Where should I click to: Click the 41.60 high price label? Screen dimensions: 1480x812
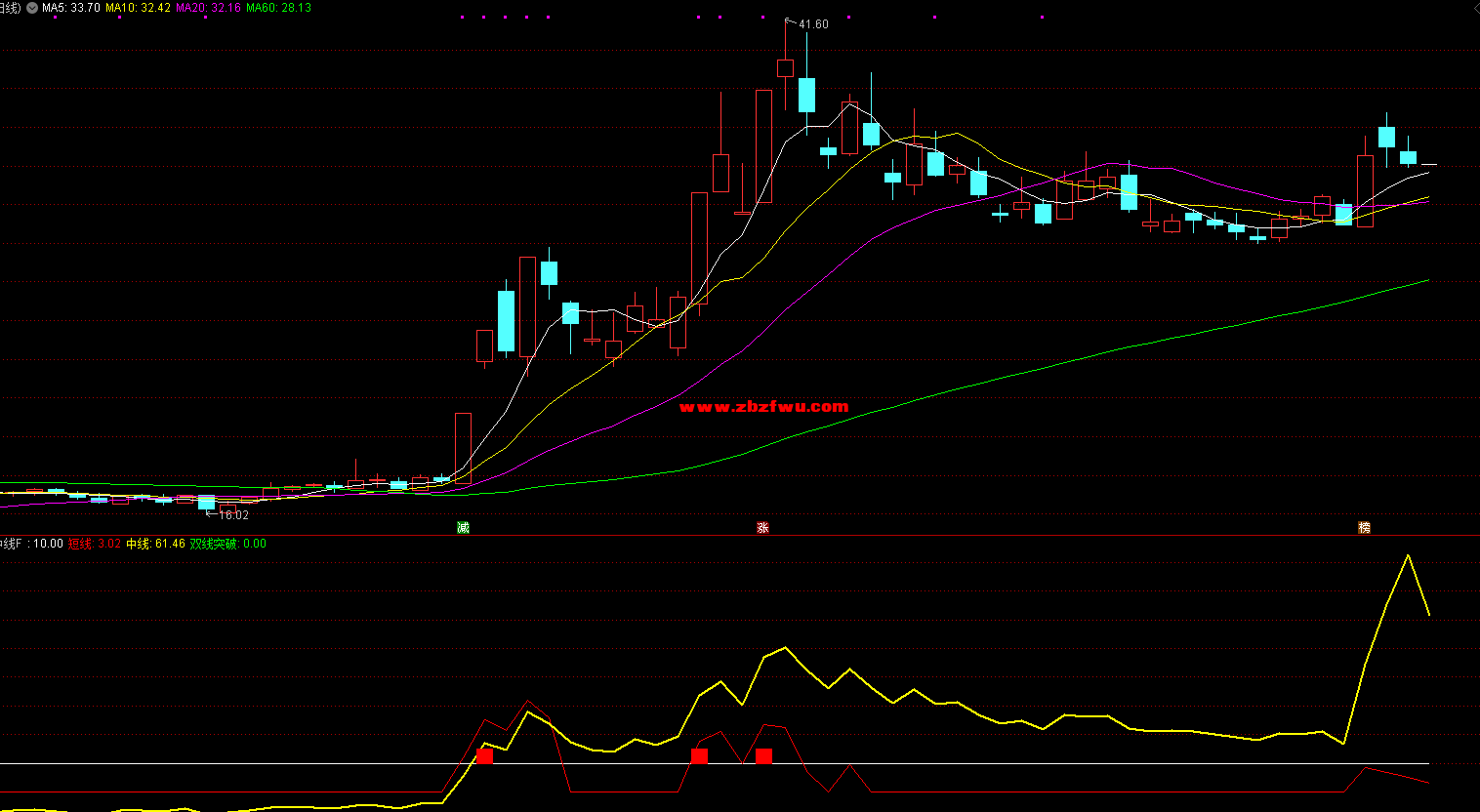click(x=813, y=24)
